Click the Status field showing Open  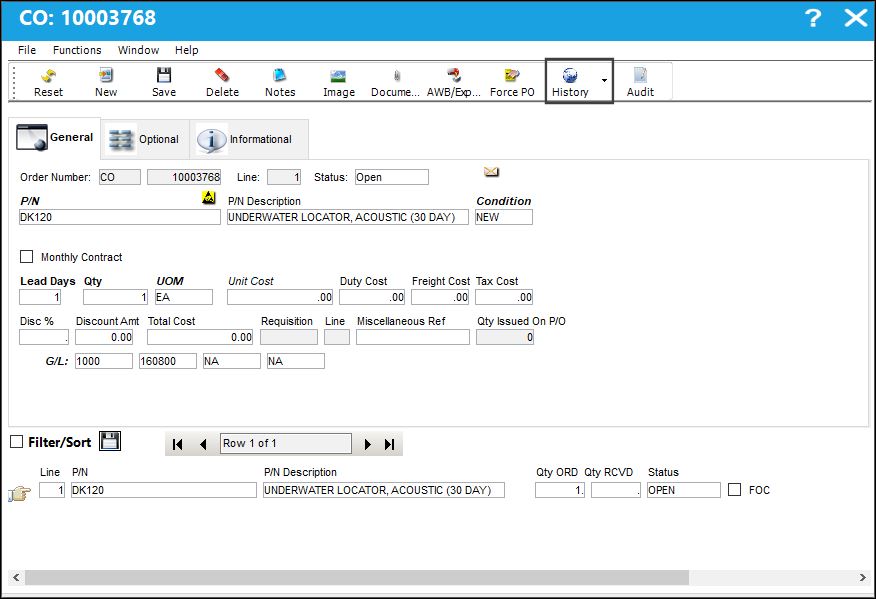point(392,177)
